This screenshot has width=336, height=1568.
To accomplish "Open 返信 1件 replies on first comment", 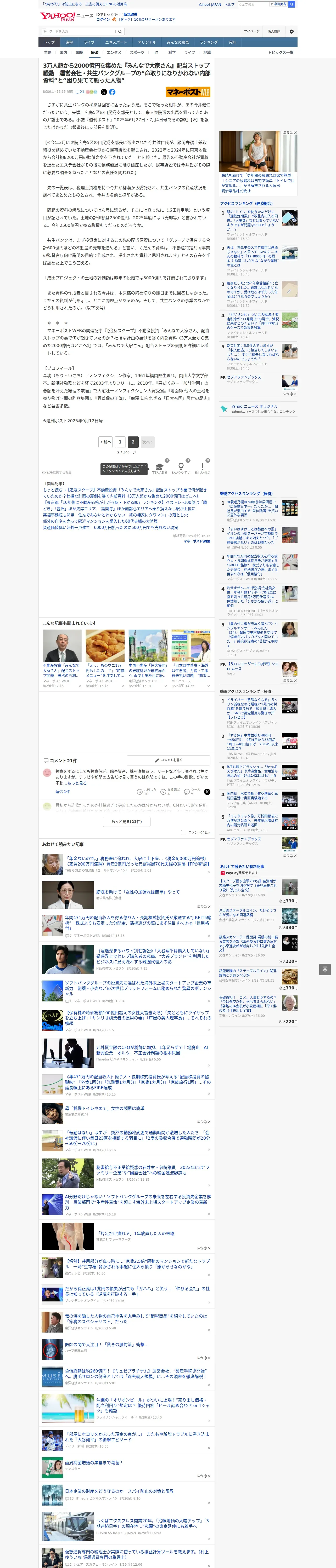I will 62,792.
